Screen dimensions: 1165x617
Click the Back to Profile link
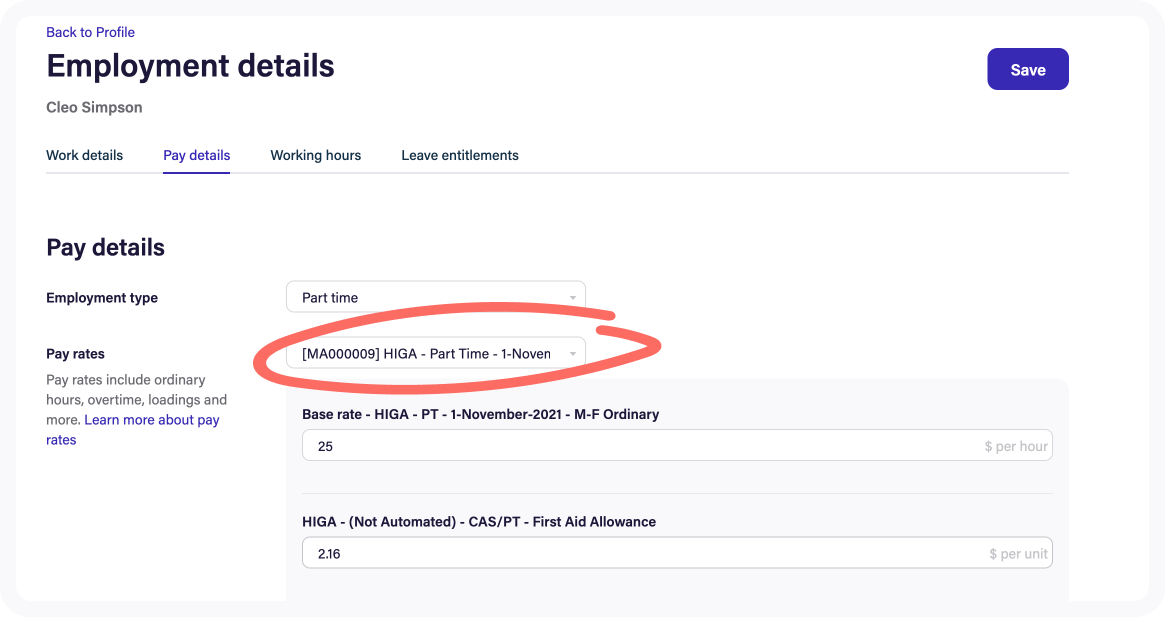pyautogui.click(x=90, y=32)
